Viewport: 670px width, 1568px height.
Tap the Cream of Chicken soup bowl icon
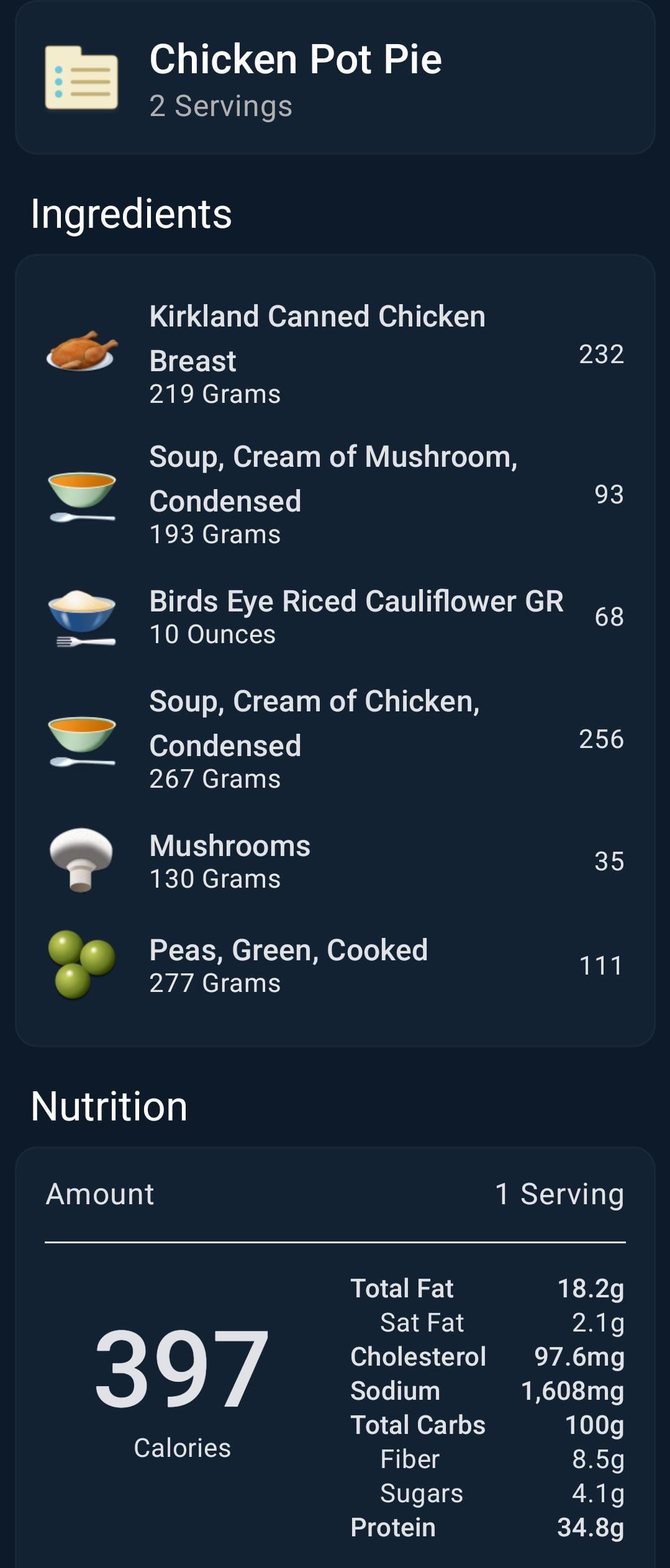pos(82,741)
